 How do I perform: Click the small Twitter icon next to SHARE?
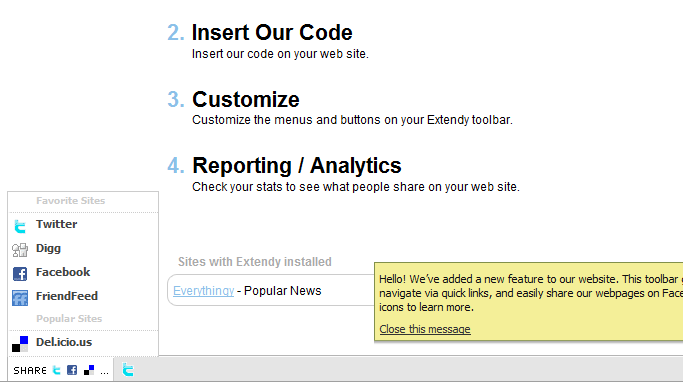click(57, 370)
